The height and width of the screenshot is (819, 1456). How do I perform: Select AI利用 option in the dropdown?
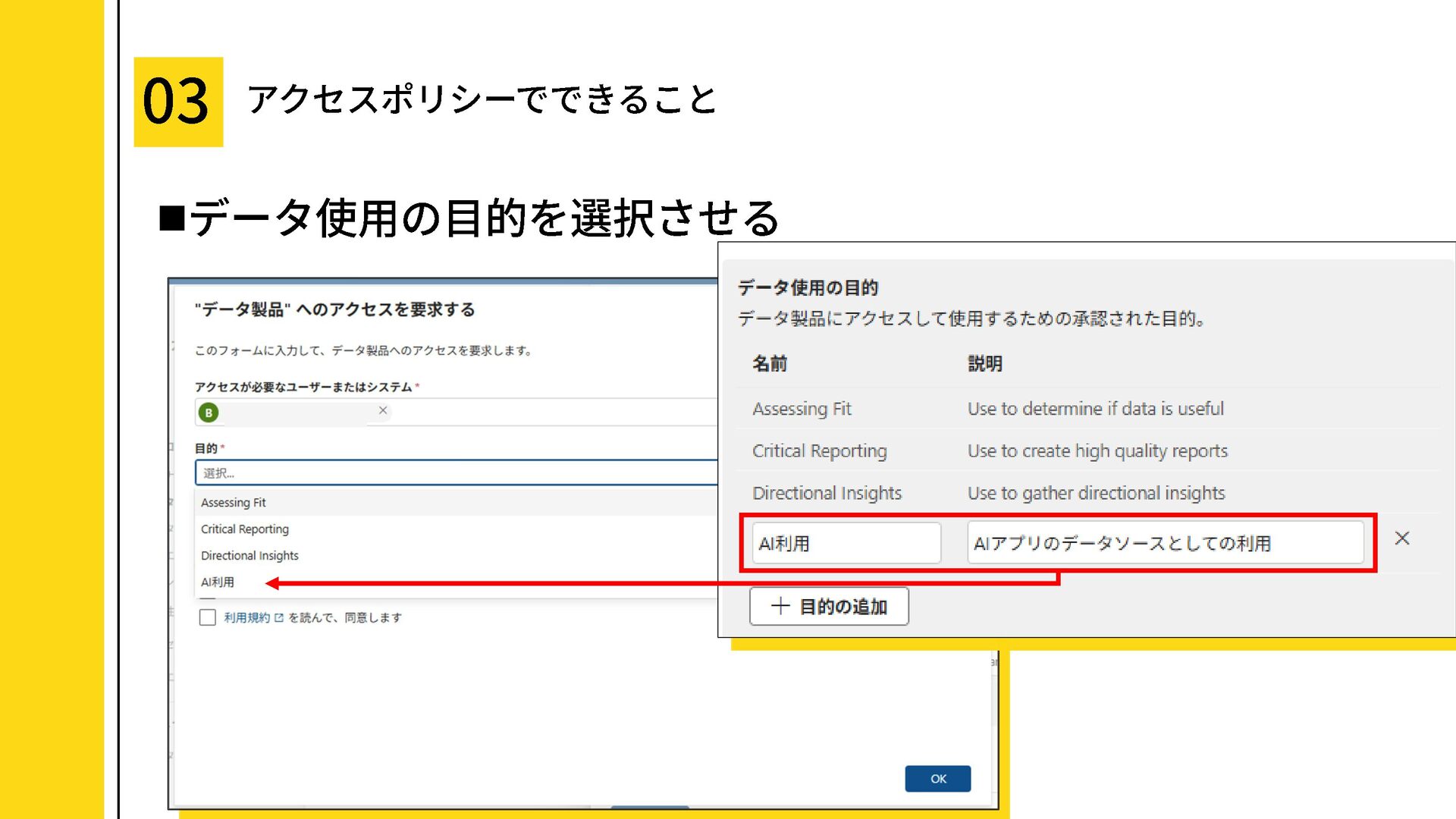(x=218, y=582)
